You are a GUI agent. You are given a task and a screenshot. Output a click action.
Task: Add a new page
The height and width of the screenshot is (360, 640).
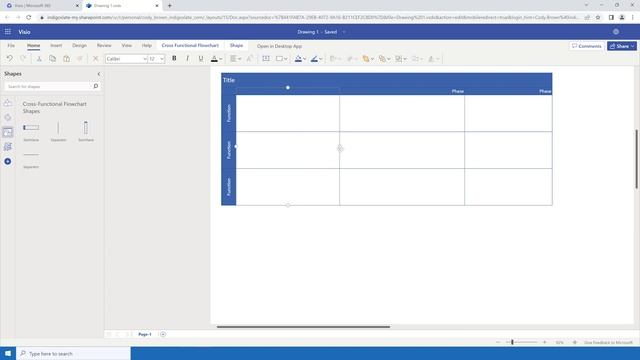pos(163,334)
